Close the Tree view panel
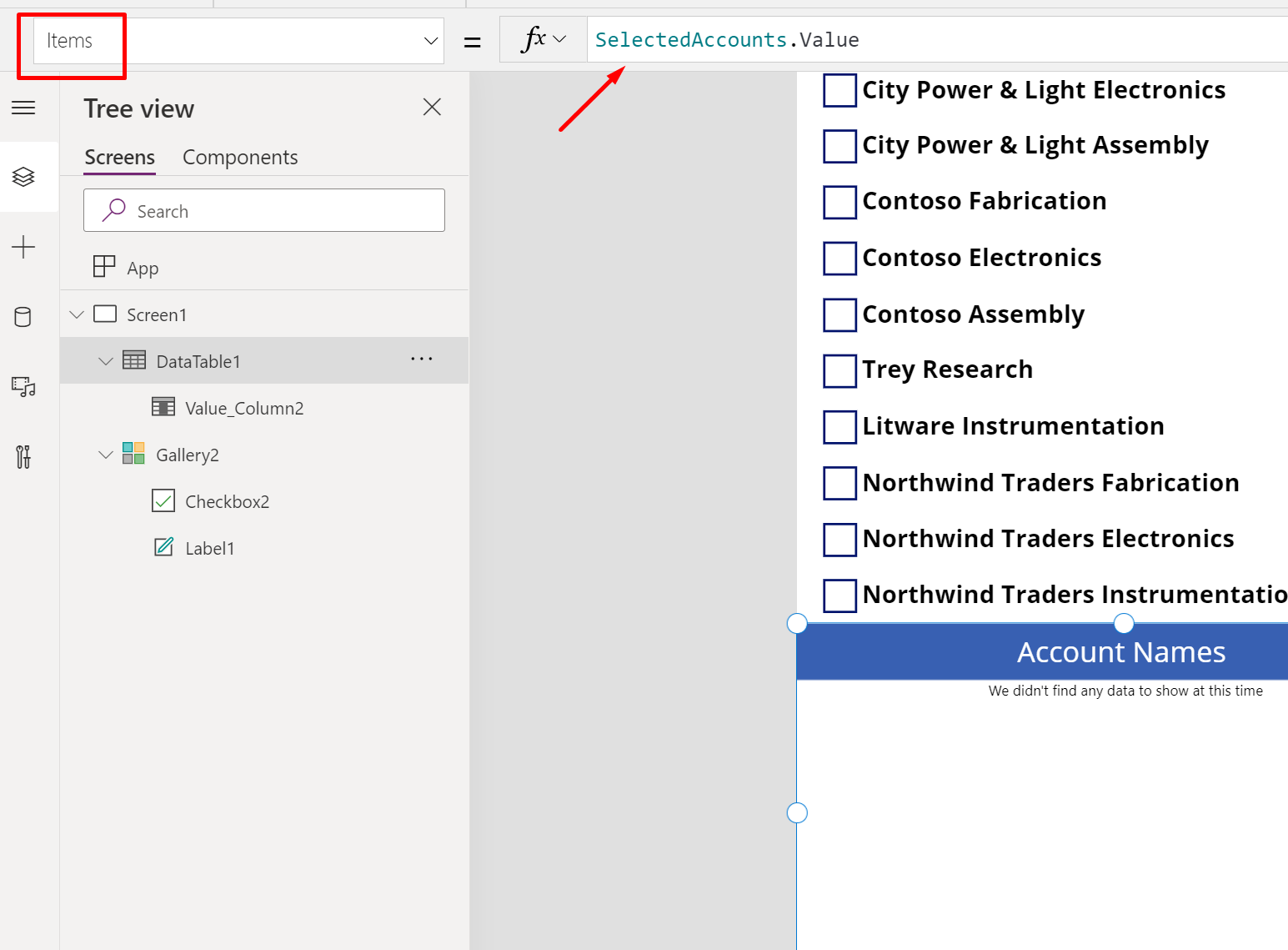This screenshot has width=1288, height=950. tap(432, 107)
